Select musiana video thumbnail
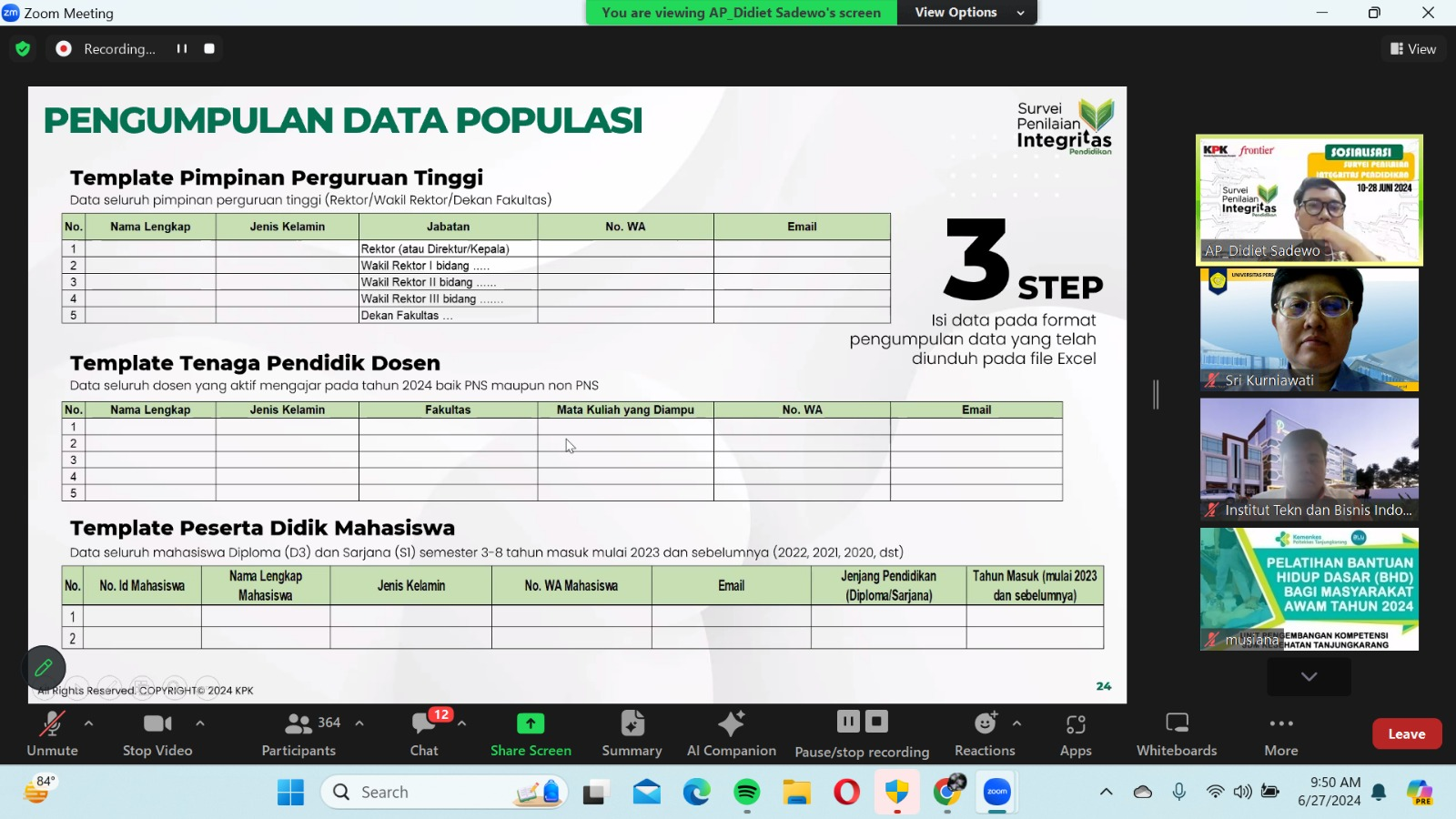The height and width of the screenshot is (819, 1456). pos(1309,589)
